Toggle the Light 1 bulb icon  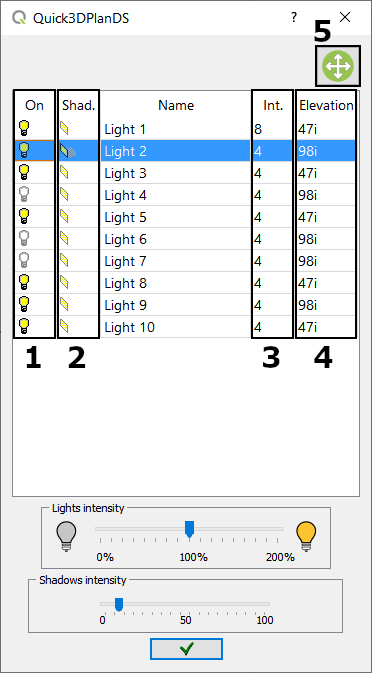(24, 129)
